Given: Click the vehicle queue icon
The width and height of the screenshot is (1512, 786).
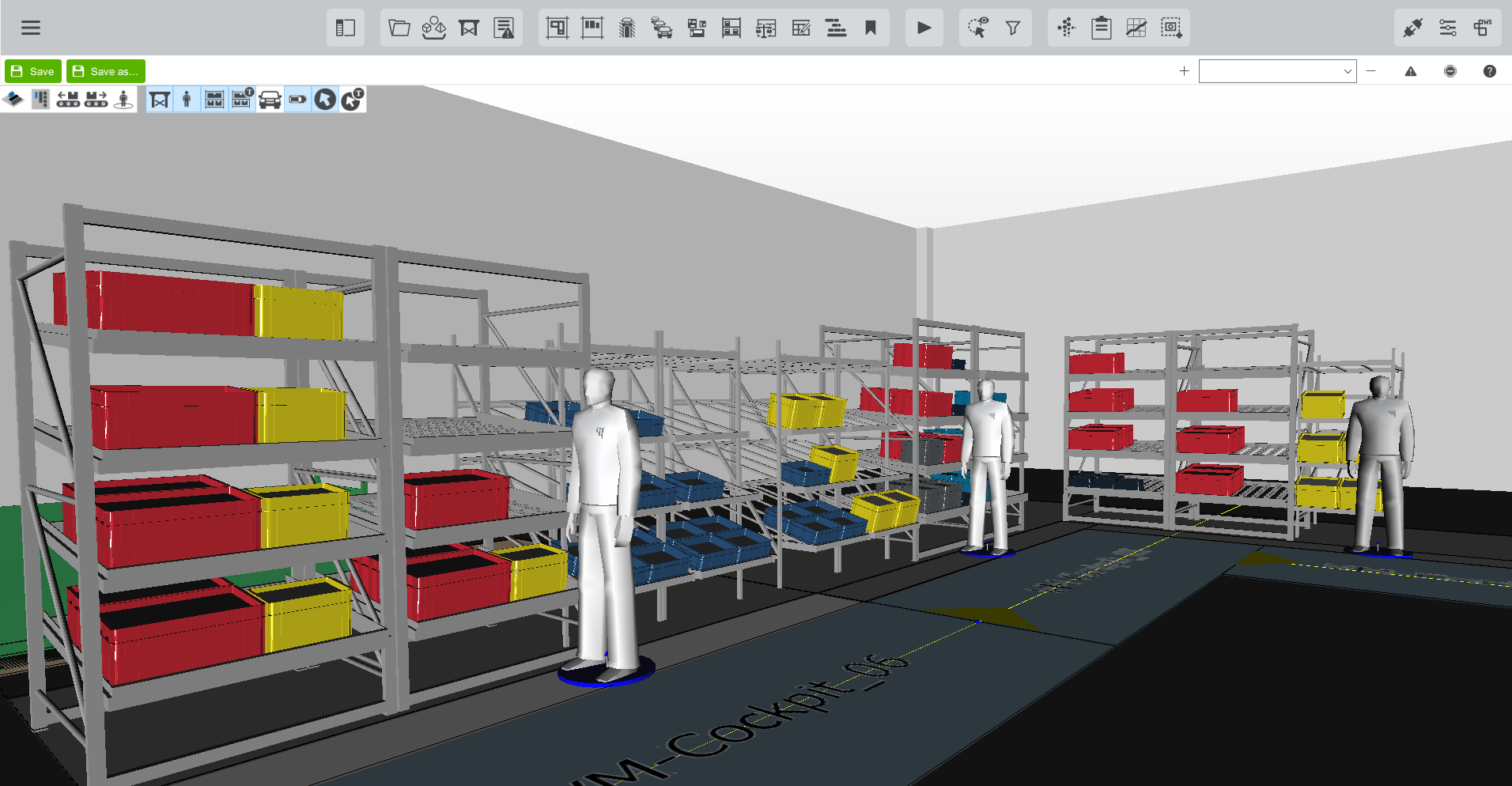Looking at the screenshot, I should [x=662, y=28].
